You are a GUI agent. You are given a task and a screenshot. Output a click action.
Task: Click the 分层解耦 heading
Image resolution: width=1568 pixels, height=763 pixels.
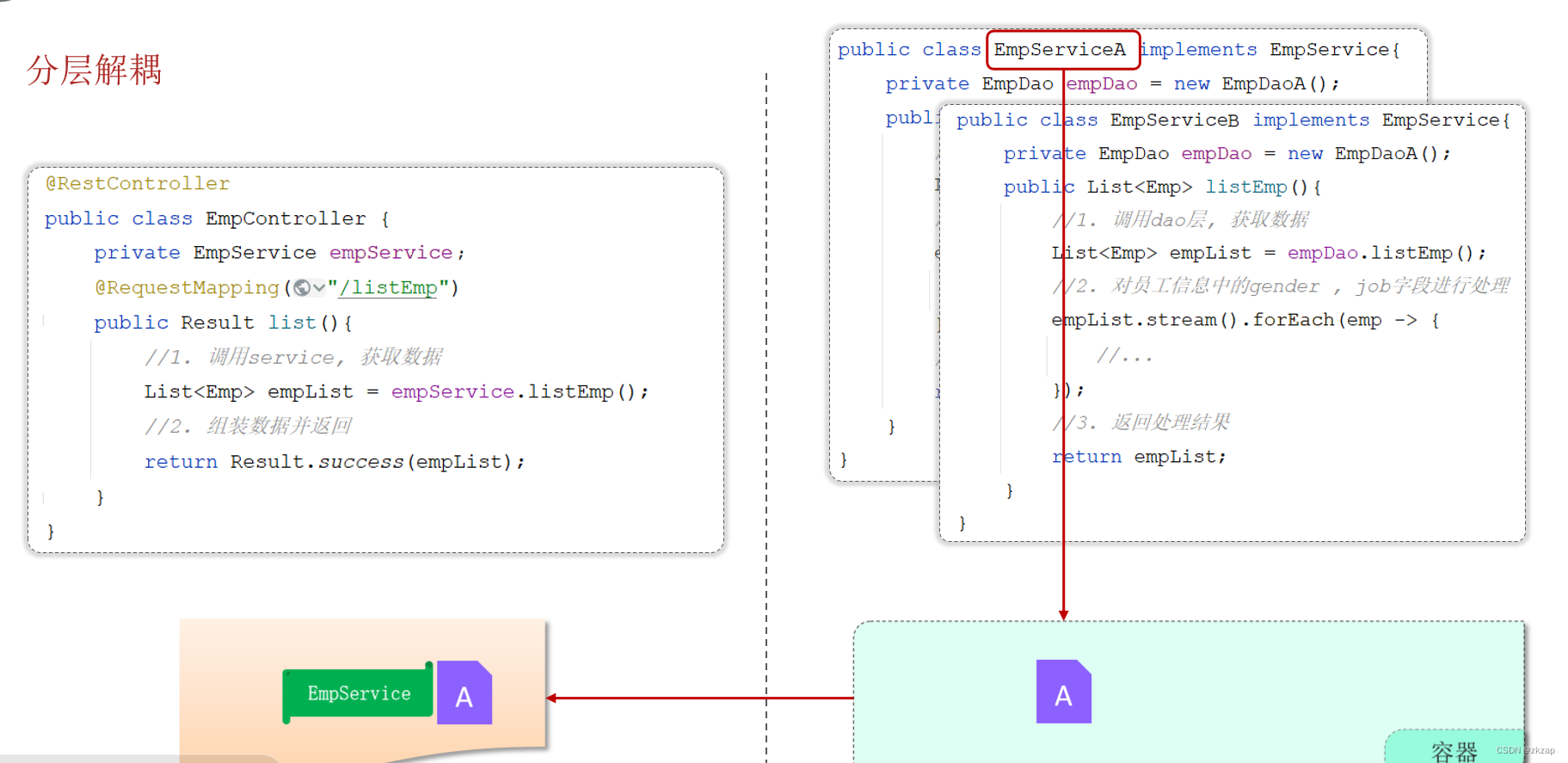pos(95,70)
